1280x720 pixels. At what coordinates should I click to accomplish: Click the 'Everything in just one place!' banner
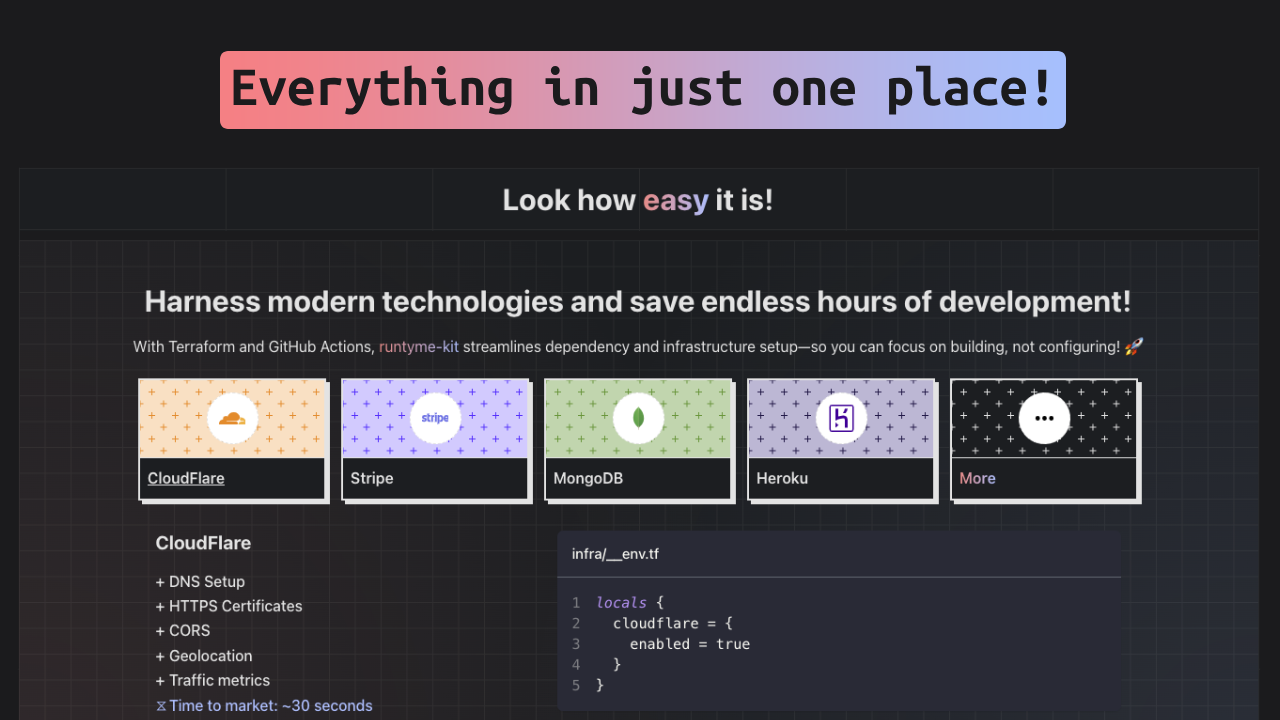click(x=643, y=90)
